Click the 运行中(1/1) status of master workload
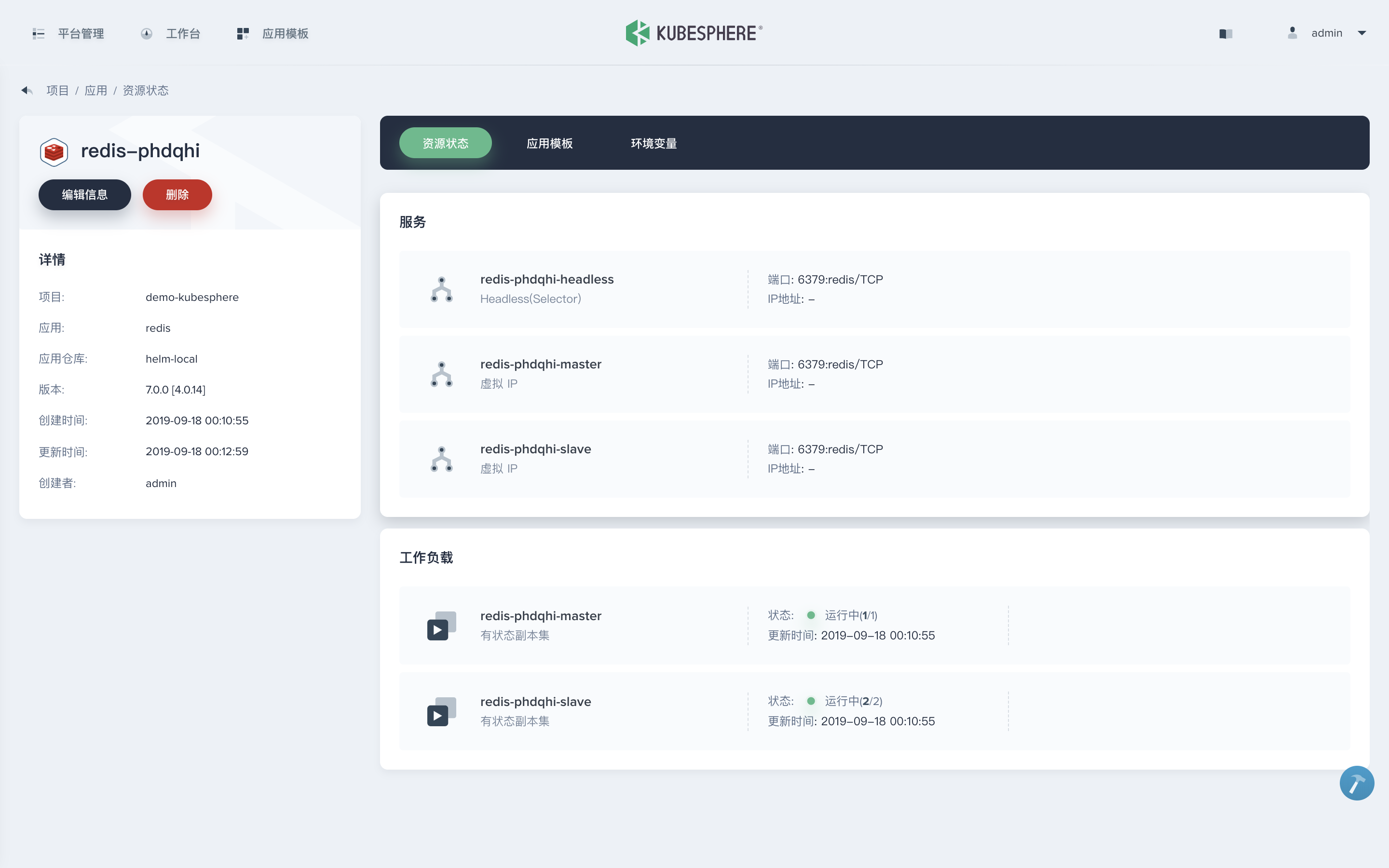This screenshot has width=1389, height=868. (x=851, y=615)
